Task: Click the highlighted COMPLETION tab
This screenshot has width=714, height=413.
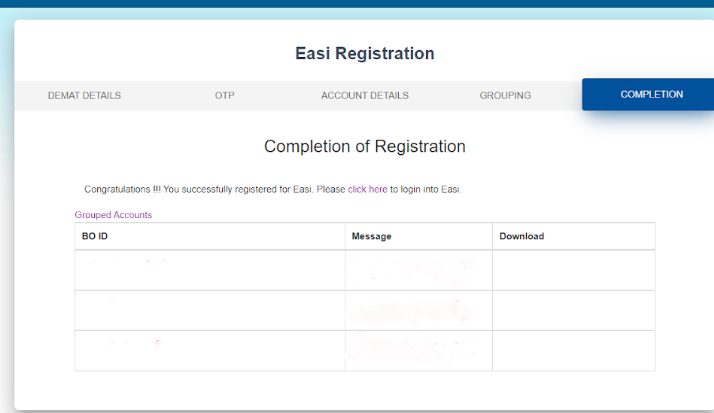Action: pyautogui.click(x=651, y=95)
